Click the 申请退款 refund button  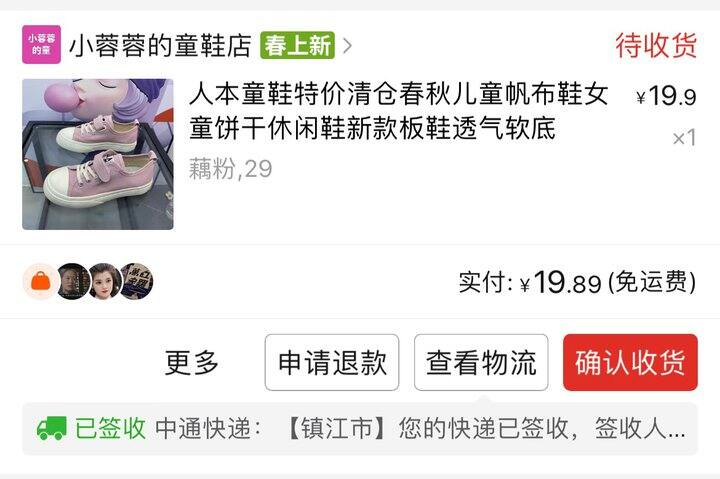(x=332, y=362)
